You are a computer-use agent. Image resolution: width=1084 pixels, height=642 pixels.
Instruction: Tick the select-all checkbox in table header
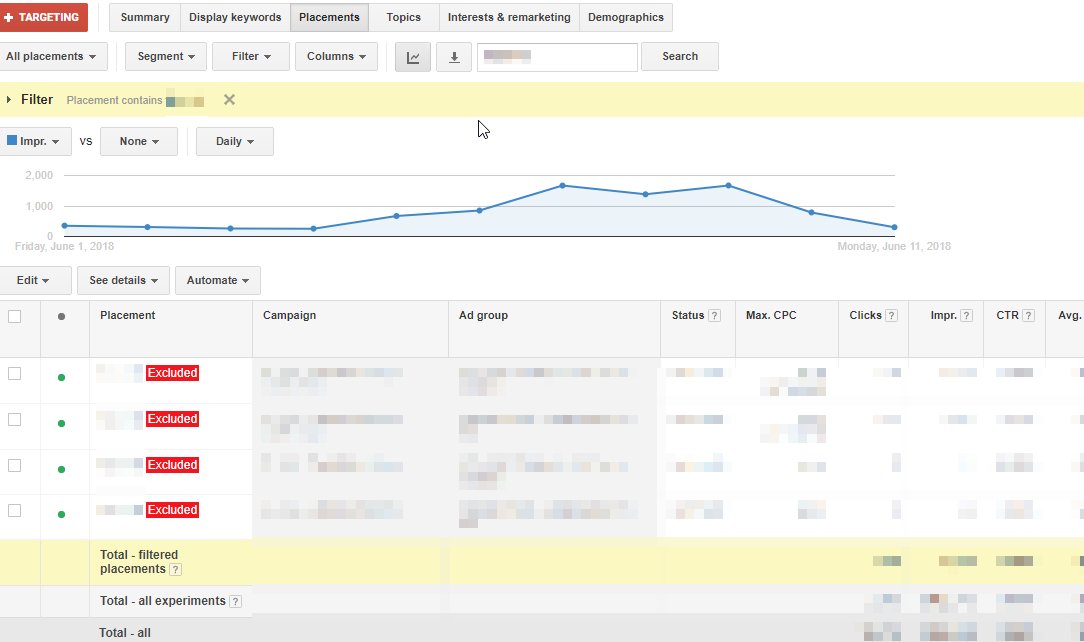[x=15, y=317]
